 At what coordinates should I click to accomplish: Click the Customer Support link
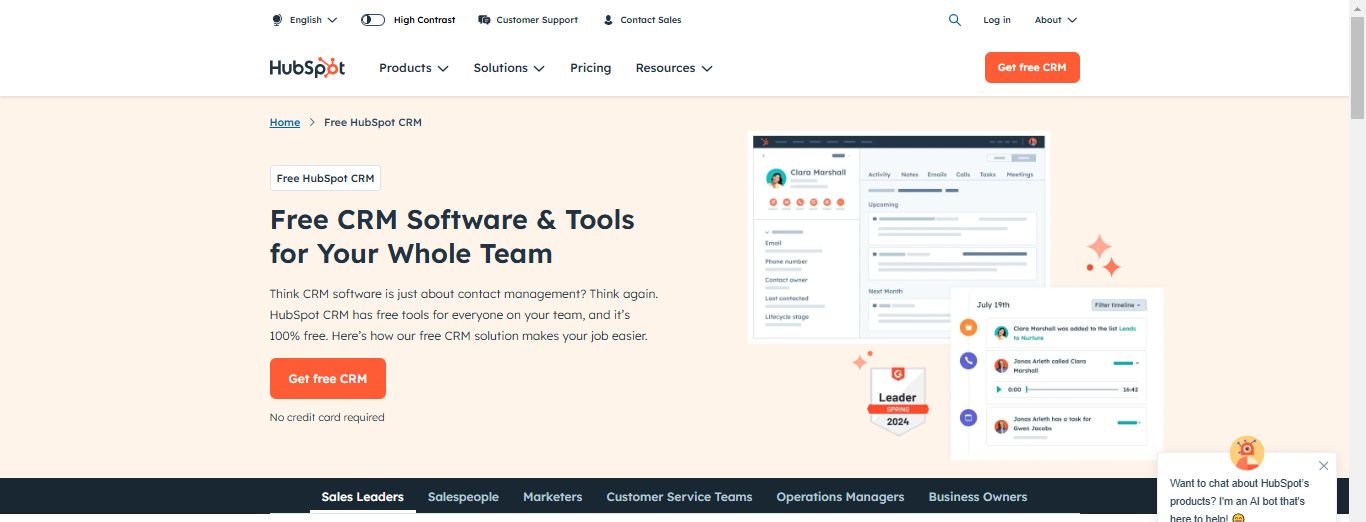point(537,20)
